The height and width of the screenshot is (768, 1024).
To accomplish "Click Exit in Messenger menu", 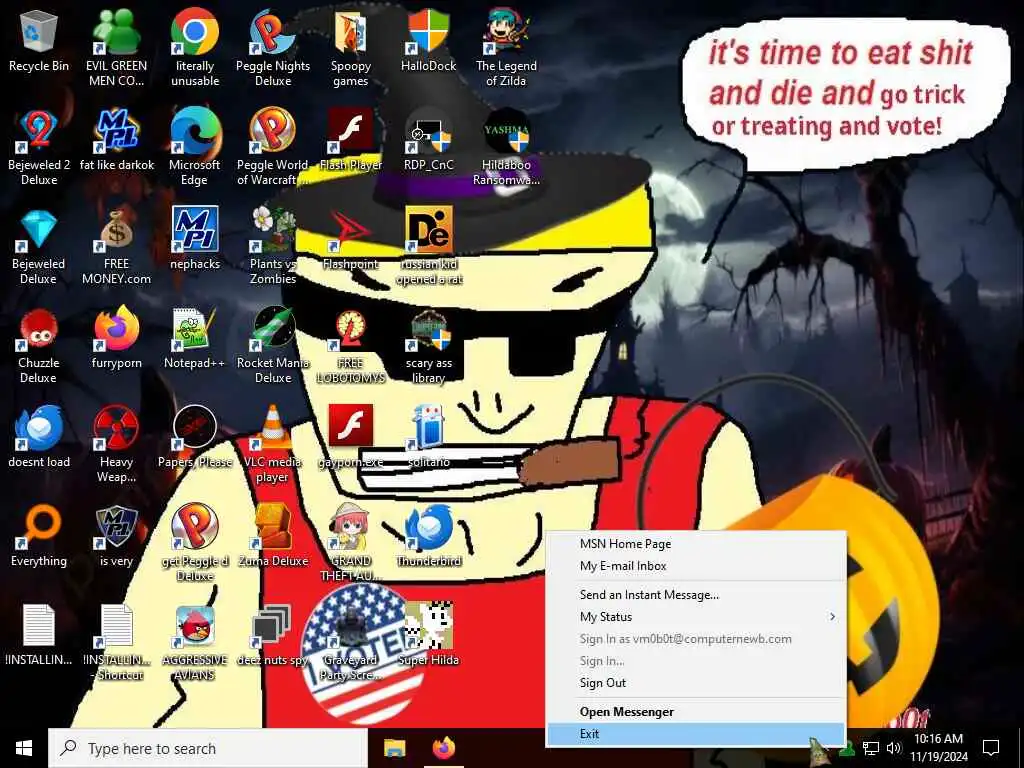I will (696, 733).
